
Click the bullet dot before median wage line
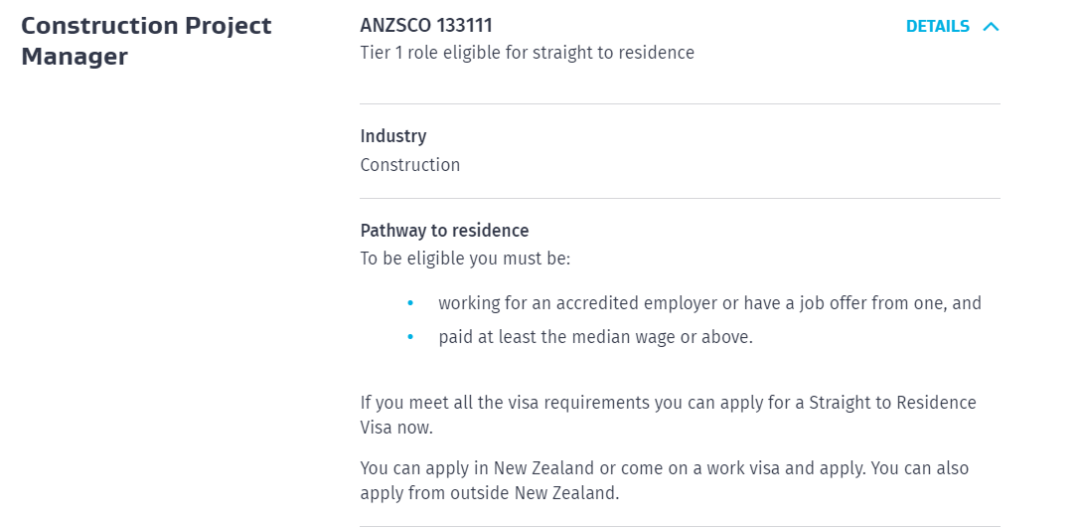pos(410,337)
